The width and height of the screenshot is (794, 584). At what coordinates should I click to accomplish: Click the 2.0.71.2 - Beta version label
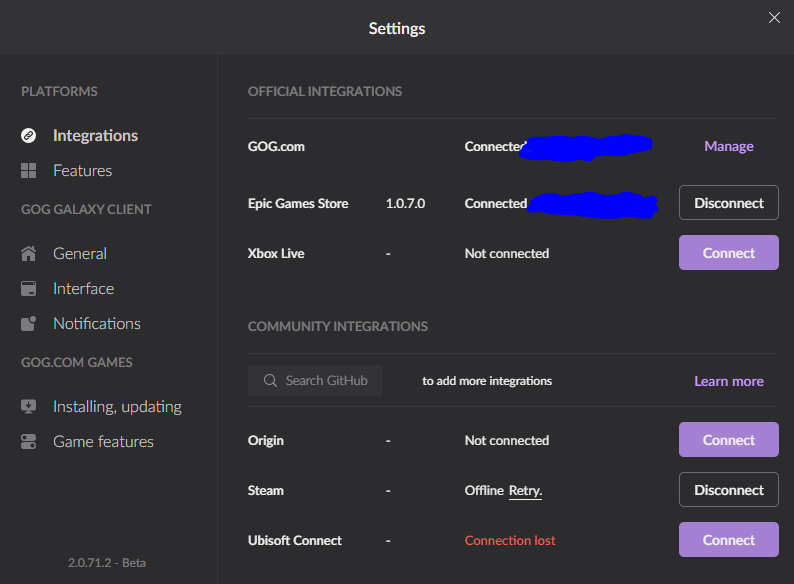pyautogui.click(x=107, y=563)
